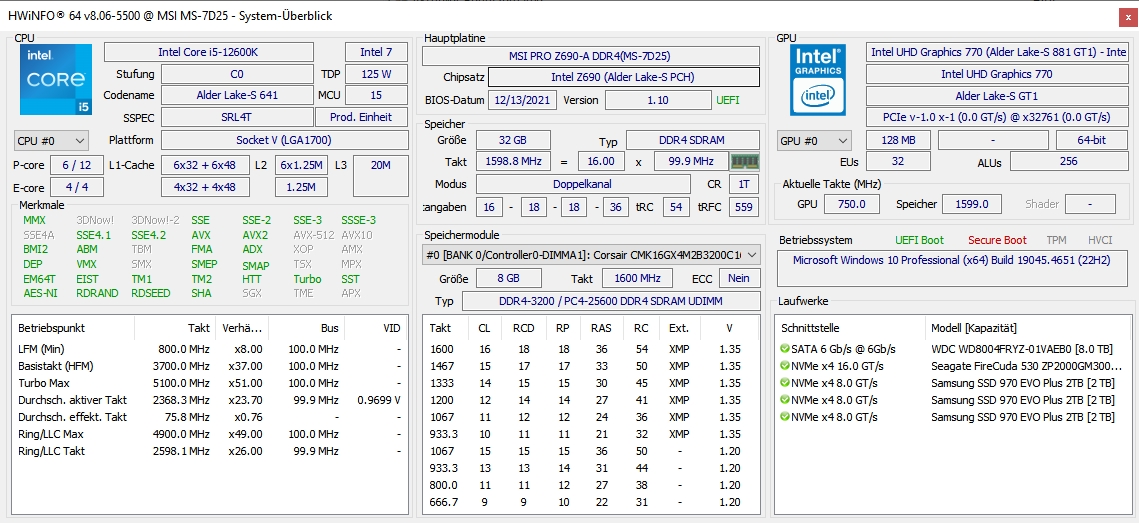The height and width of the screenshot is (523, 1139).
Task: Click the VID column header
Action: coord(376,328)
